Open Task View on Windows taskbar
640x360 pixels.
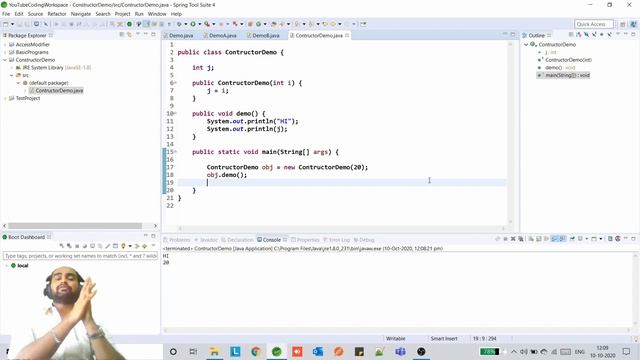coord(193,351)
